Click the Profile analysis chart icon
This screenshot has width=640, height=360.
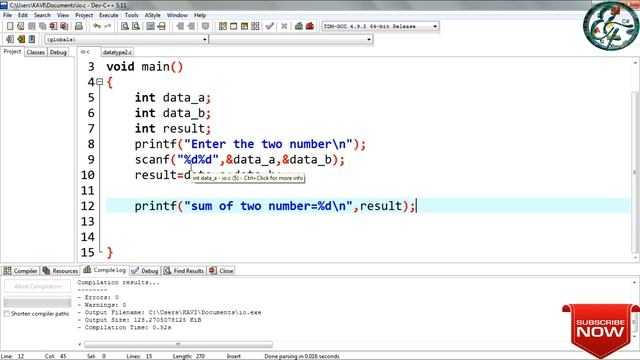(299, 26)
